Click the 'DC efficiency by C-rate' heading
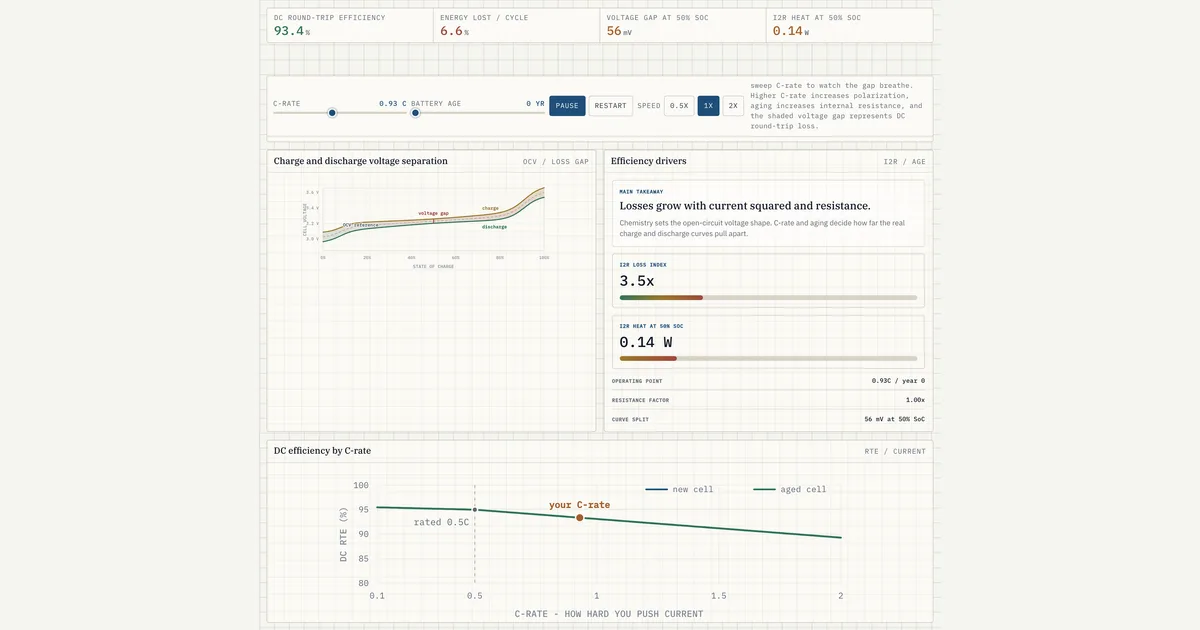 click(x=322, y=451)
